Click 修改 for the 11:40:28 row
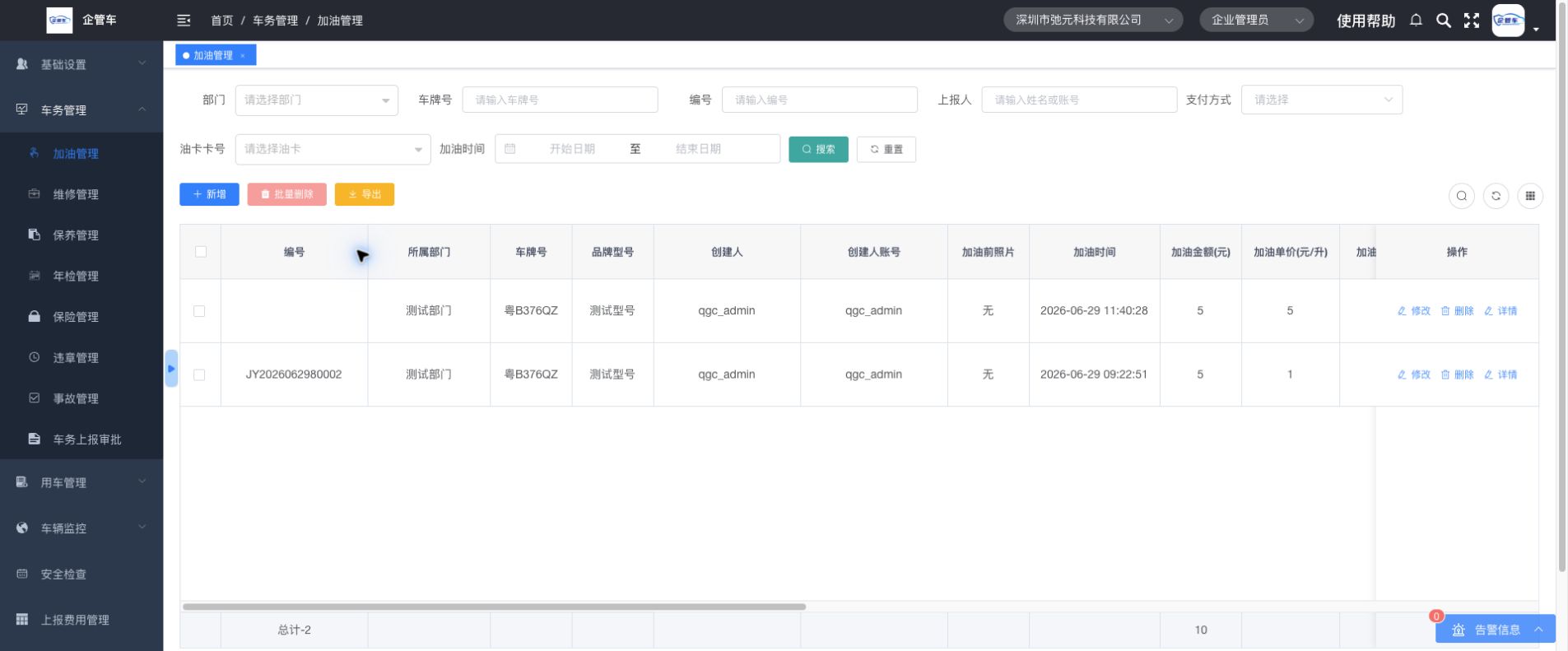1568x651 pixels. pos(1414,311)
